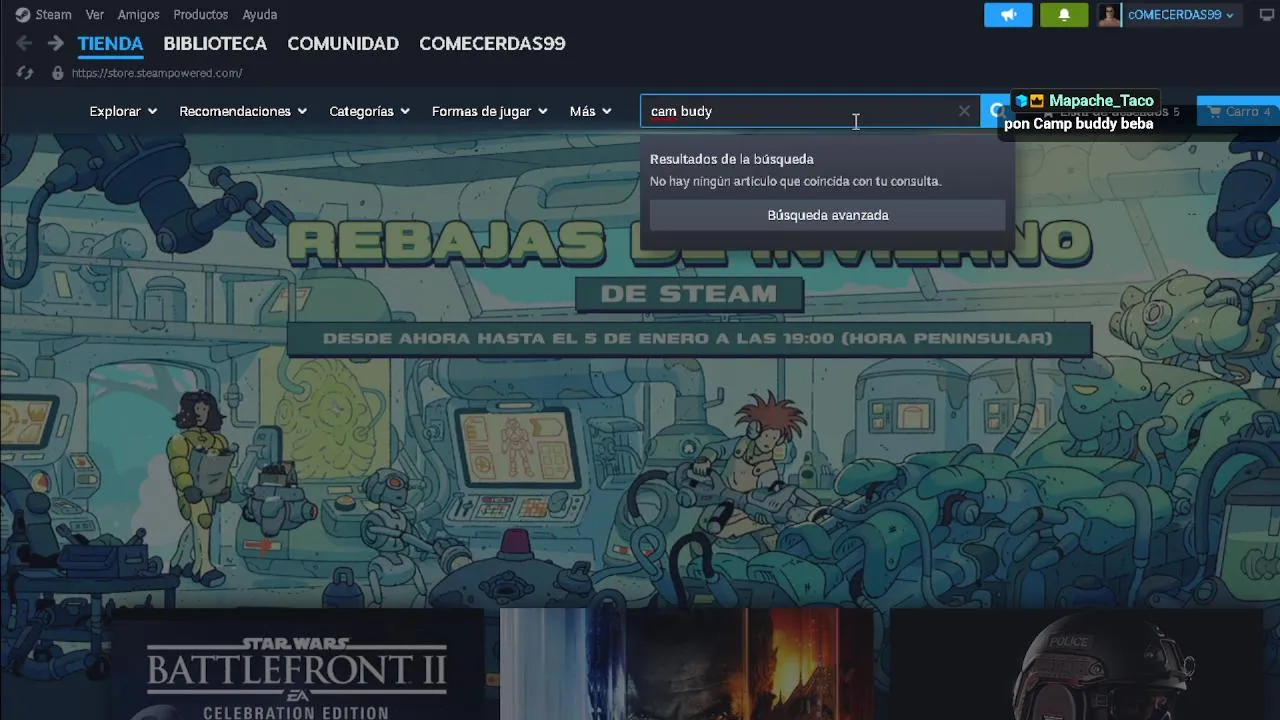Viewport: 1280px width, 720px height.
Task: Click the monitor Big Picture icon
Action: pos(1267,15)
